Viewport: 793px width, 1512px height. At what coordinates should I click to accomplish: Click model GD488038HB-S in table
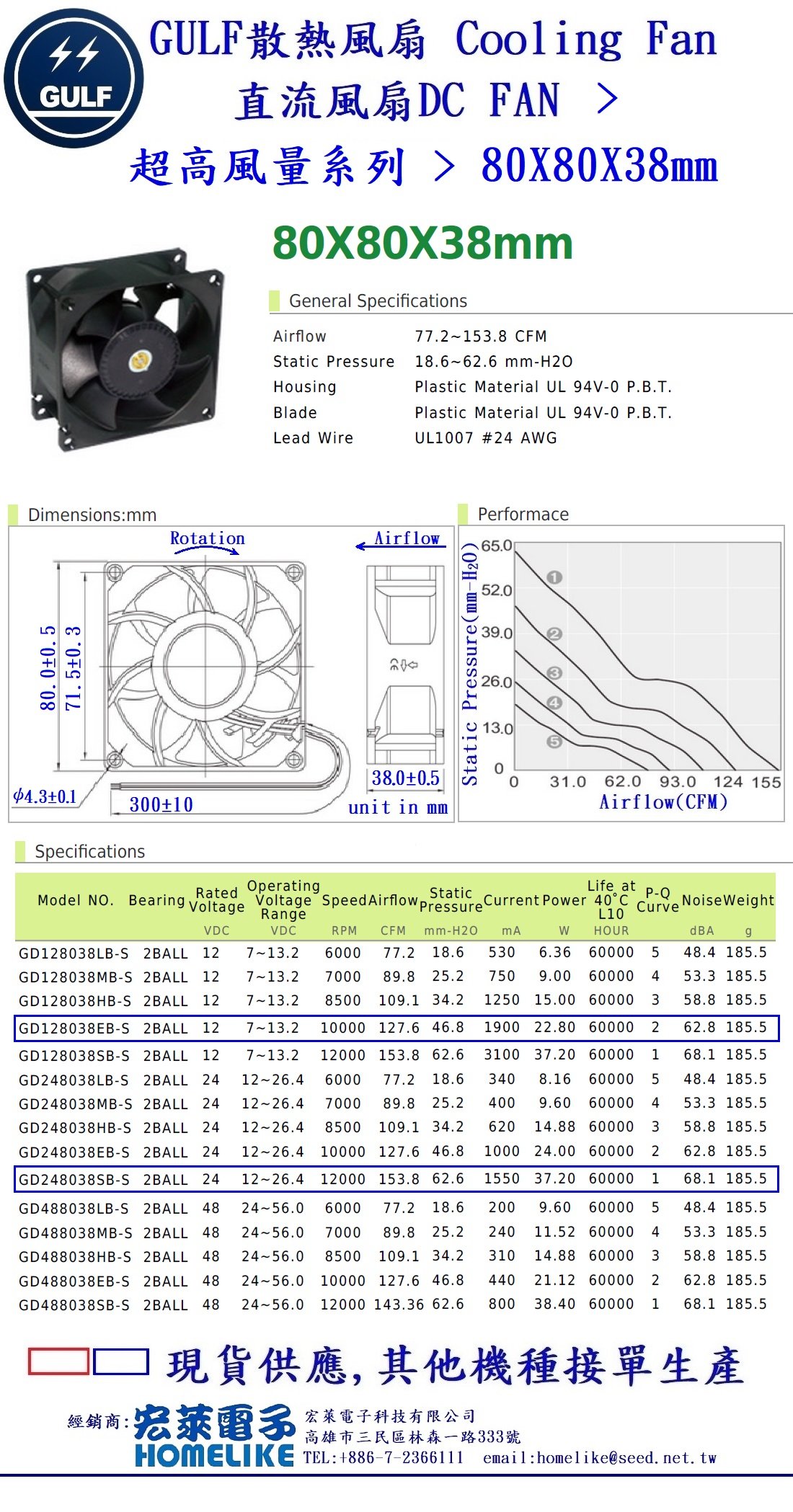75,1256
